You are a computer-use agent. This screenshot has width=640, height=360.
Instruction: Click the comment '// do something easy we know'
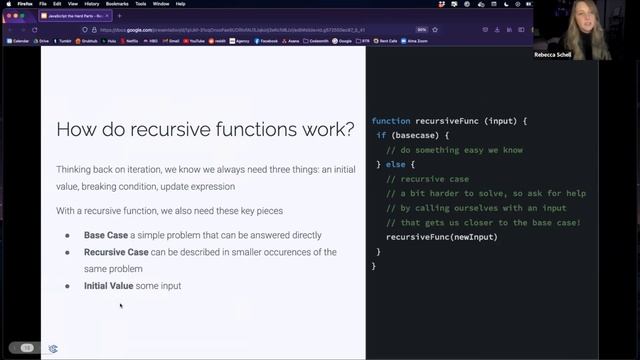click(454, 150)
